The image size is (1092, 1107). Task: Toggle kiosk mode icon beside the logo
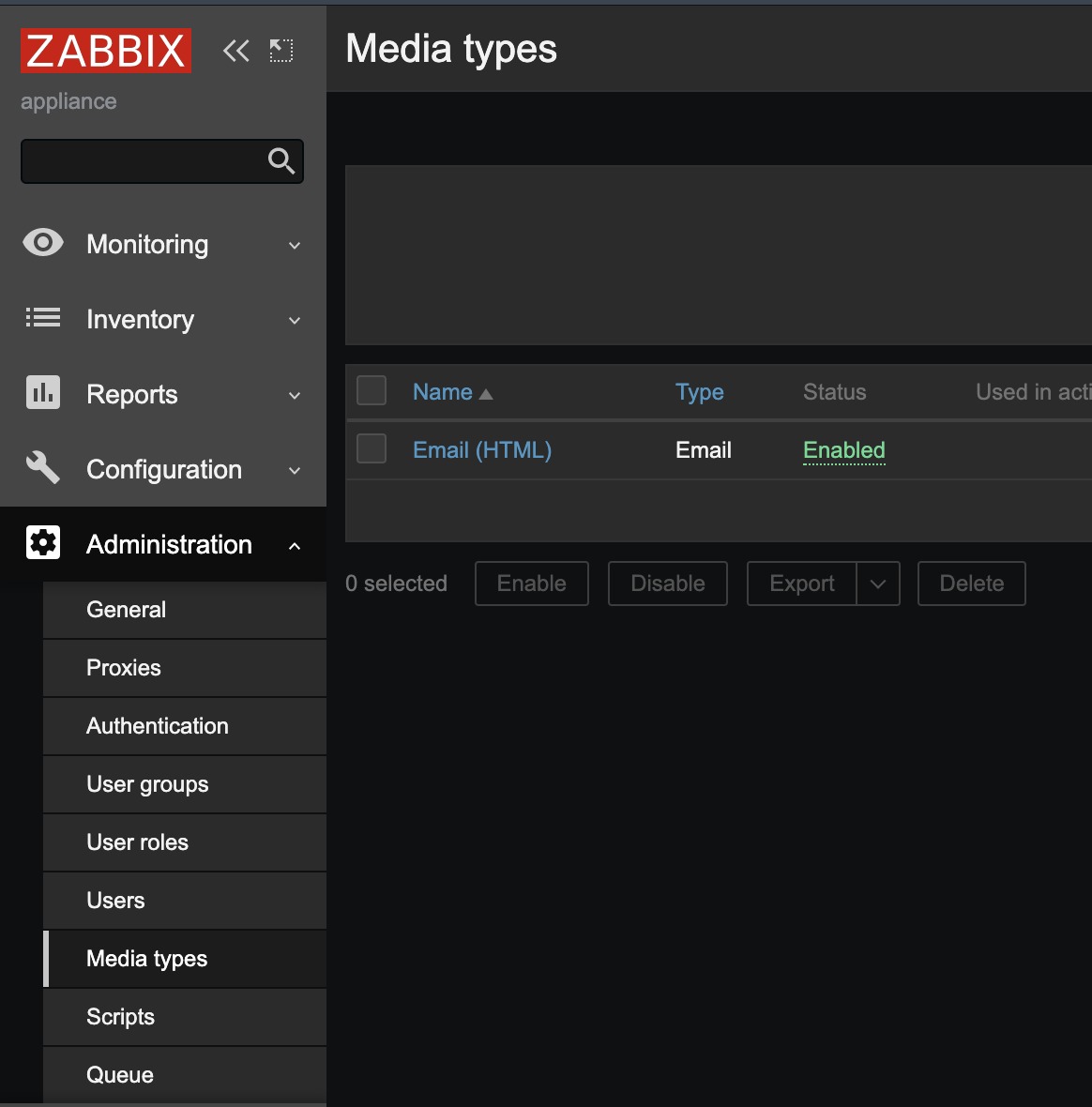coord(281,51)
